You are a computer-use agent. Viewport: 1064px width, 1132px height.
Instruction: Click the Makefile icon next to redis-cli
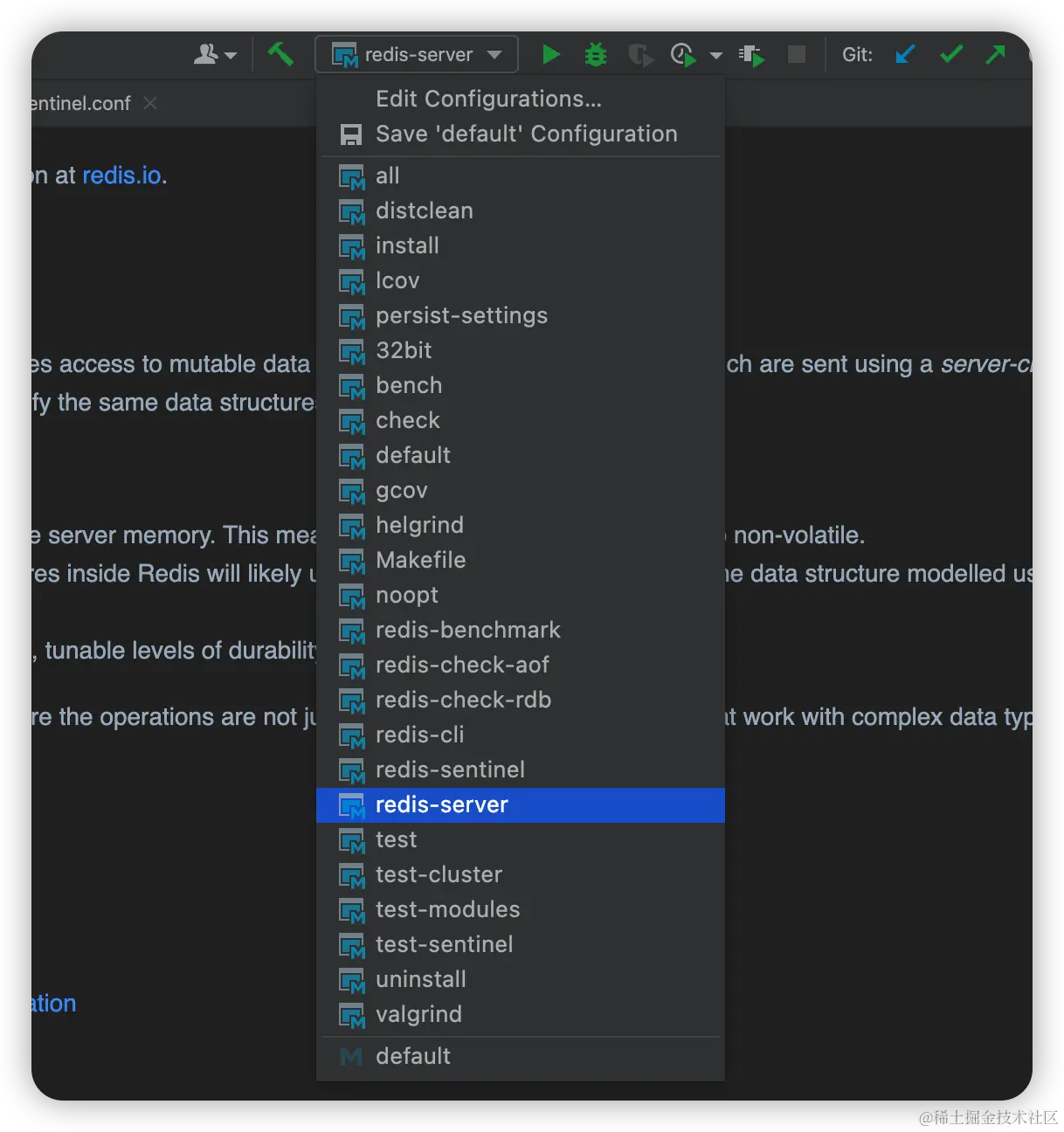point(352,736)
